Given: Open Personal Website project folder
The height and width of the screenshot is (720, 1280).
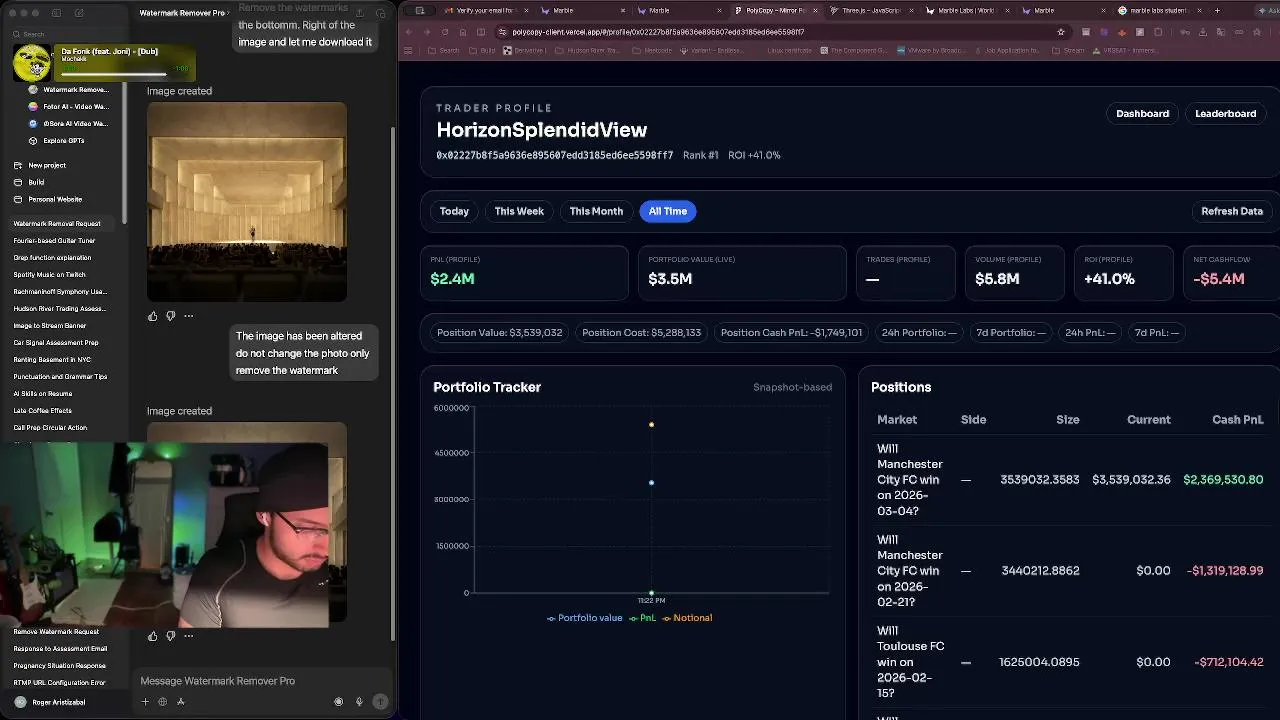Looking at the screenshot, I should click(48, 199).
